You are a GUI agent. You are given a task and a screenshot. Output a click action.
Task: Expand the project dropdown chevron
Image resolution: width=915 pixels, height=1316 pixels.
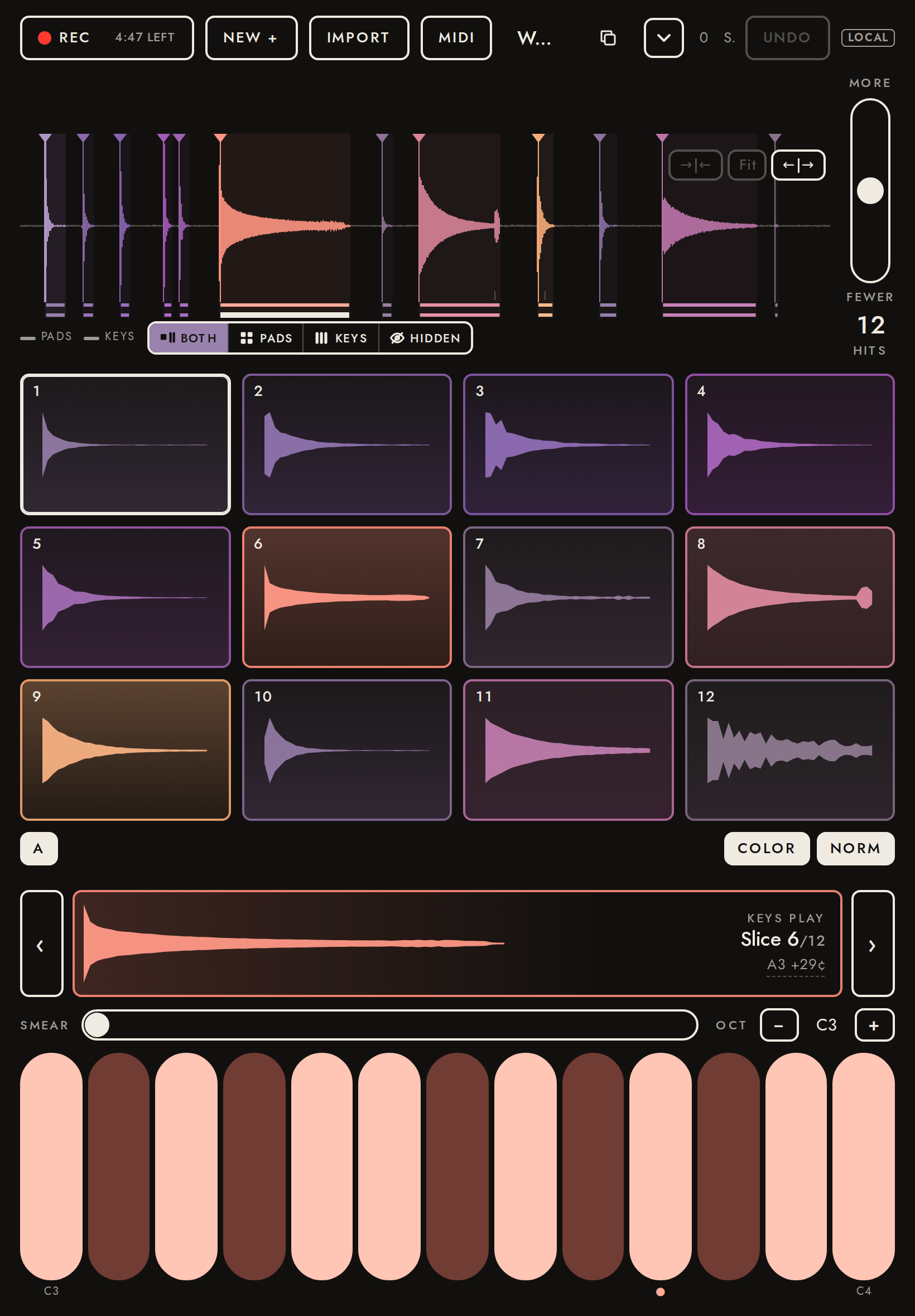[663, 38]
